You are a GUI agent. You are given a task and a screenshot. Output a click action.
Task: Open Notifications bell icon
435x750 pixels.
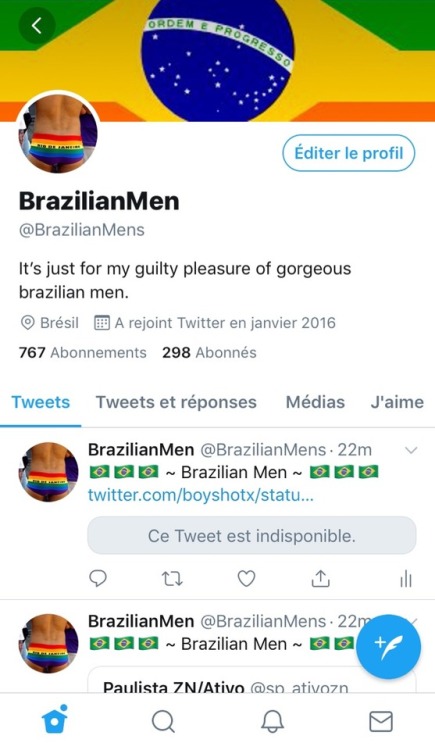point(272,721)
